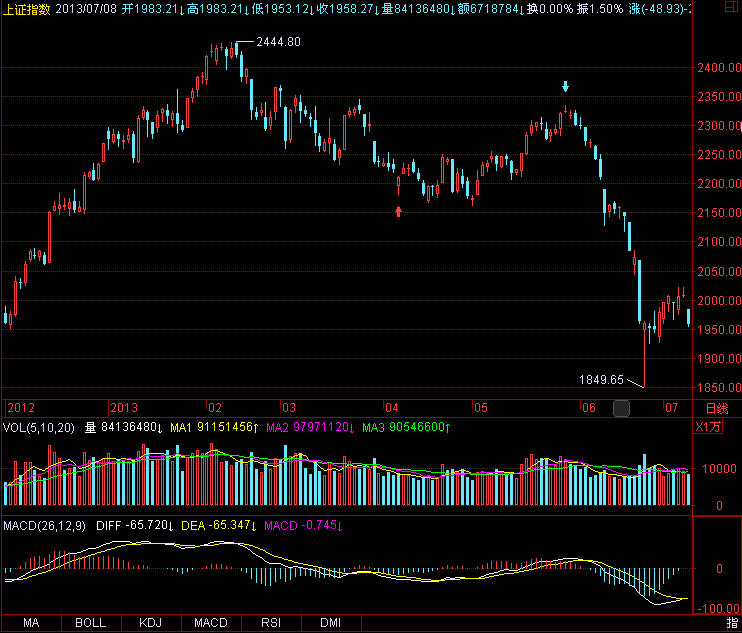Switch to the MACD indicator tab
The height and width of the screenshot is (633, 742).
pos(211,623)
